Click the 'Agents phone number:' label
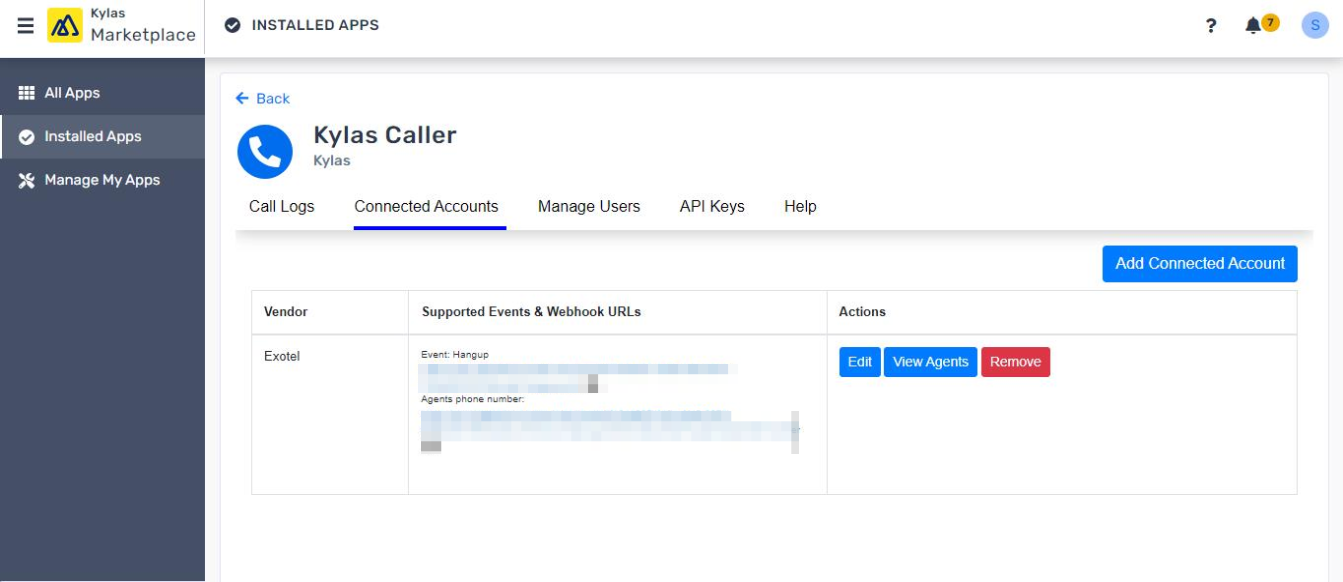The image size is (1343, 582). pyautogui.click(x=472, y=400)
